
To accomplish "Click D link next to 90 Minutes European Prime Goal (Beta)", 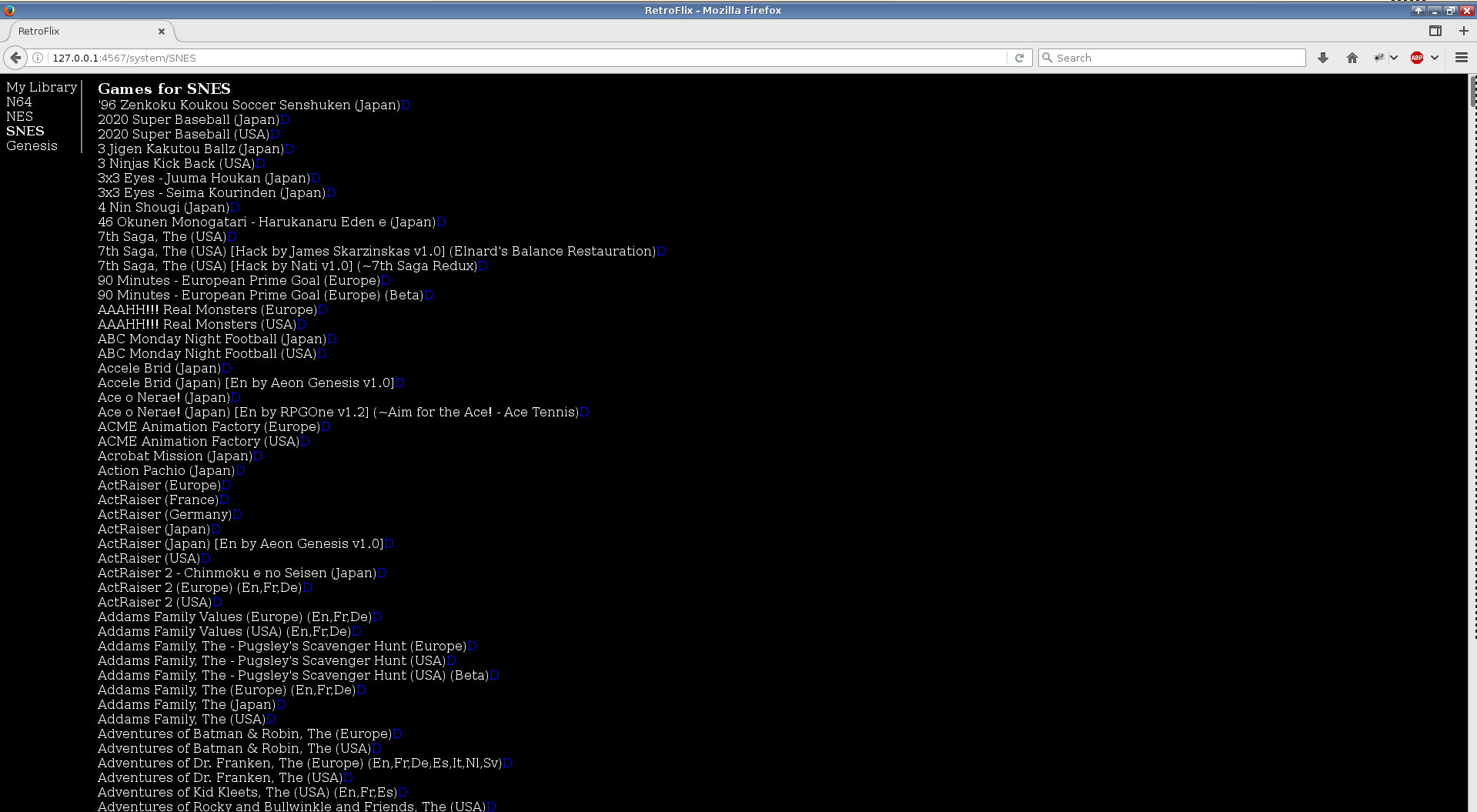I will pos(429,296).
